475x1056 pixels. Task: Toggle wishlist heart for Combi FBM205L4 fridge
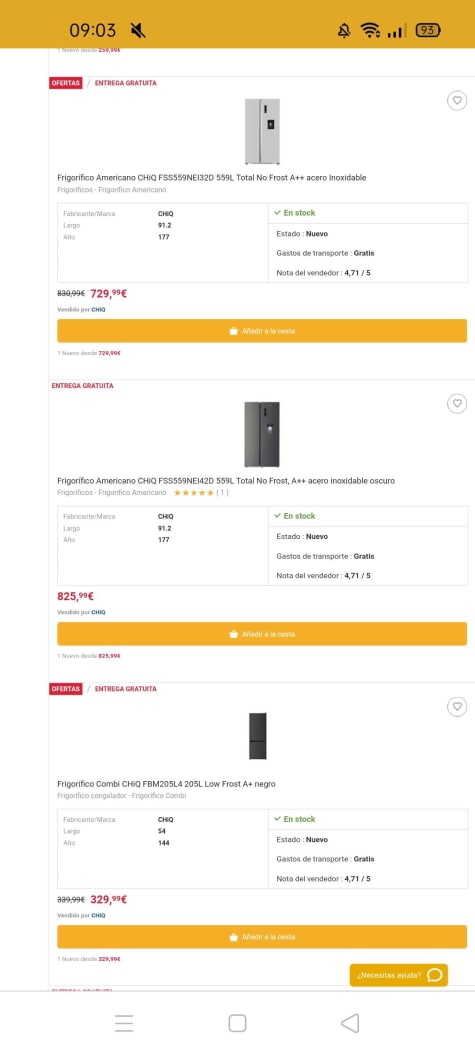pyautogui.click(x=457, y=706)
